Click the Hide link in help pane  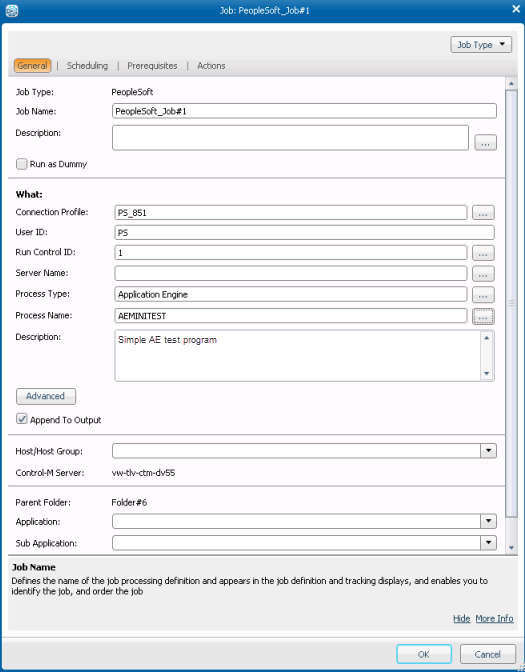[x=462, y=618]
